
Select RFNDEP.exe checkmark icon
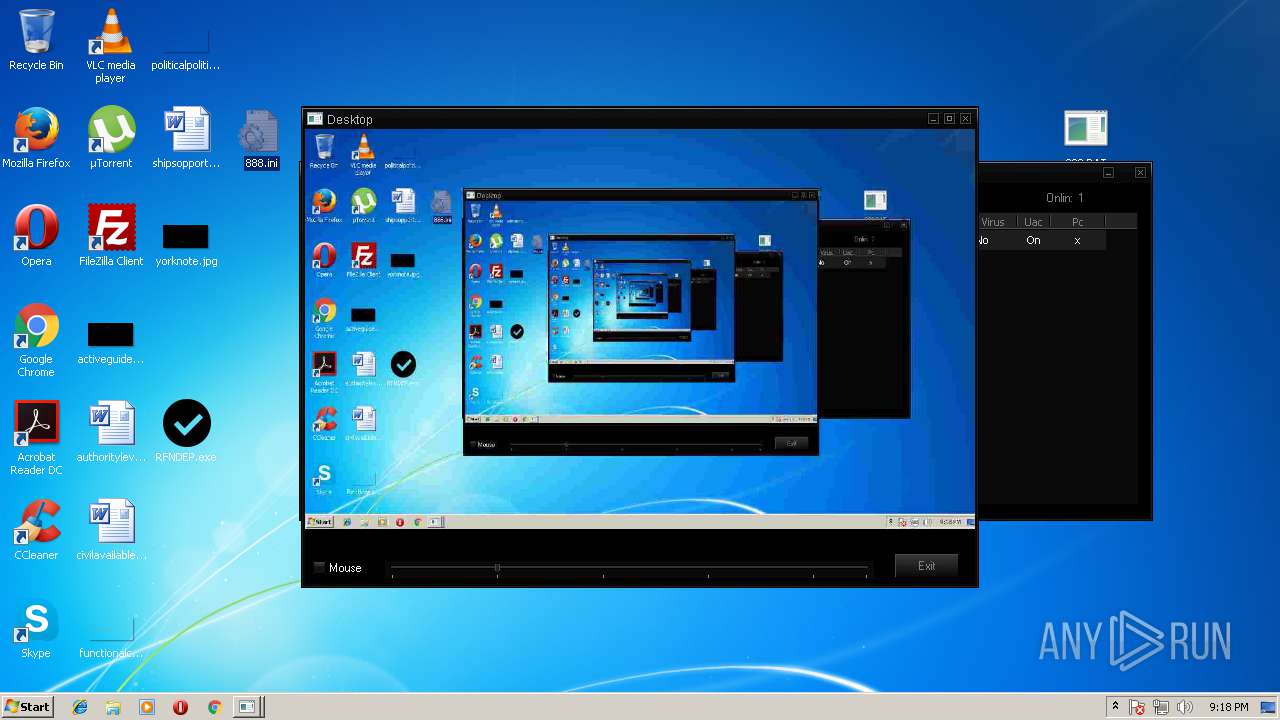pos(186,432)
